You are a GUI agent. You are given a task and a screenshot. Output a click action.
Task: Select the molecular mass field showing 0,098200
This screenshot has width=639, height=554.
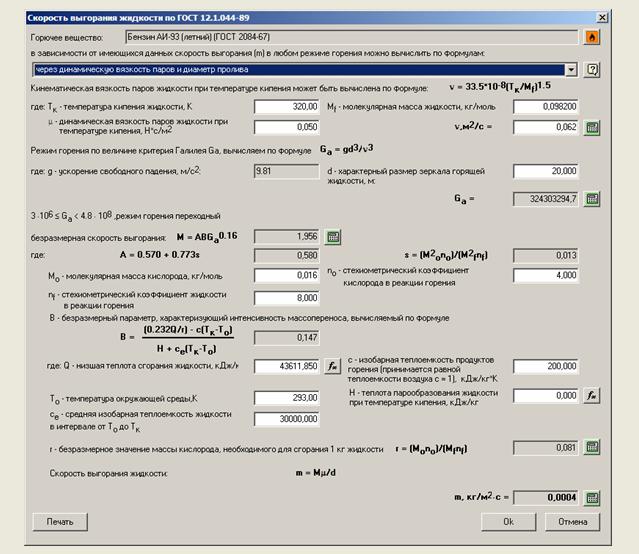[x=546, y=105]
